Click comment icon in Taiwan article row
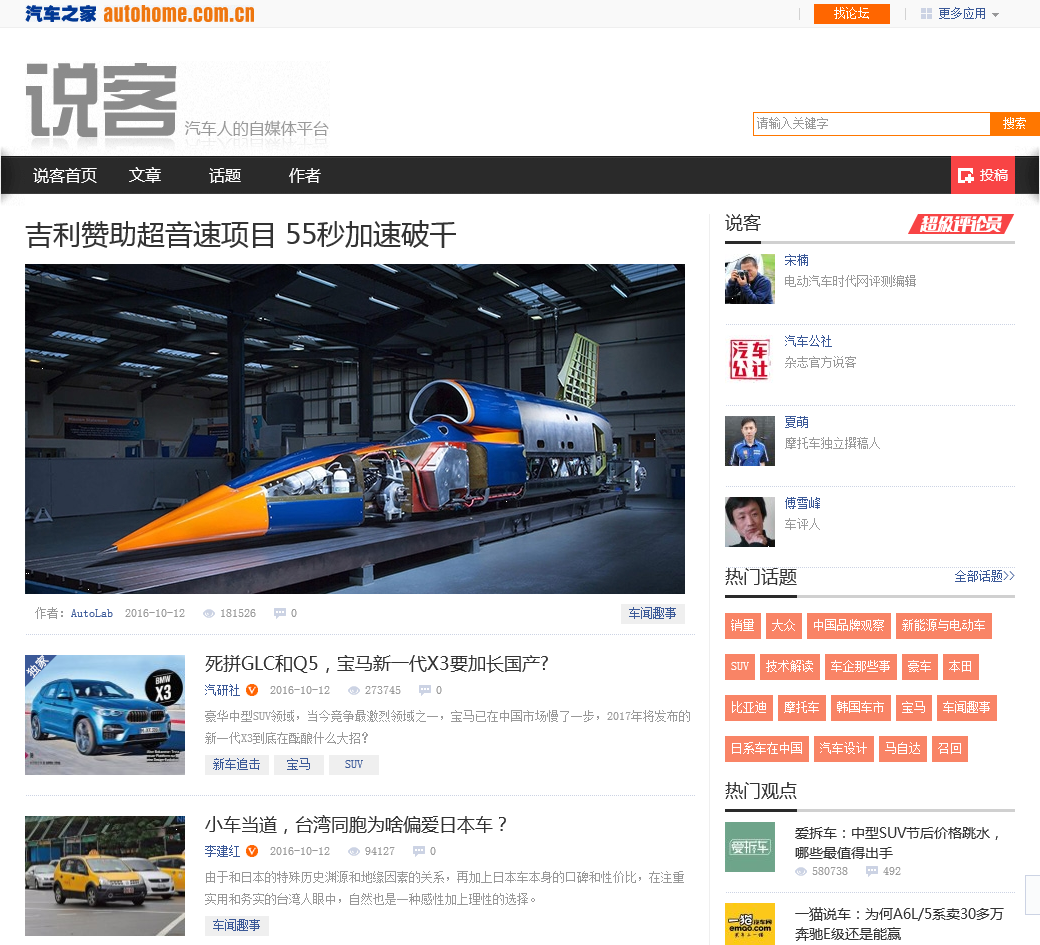The height and width of the screenshot is (945, 1040). (419, 851)
